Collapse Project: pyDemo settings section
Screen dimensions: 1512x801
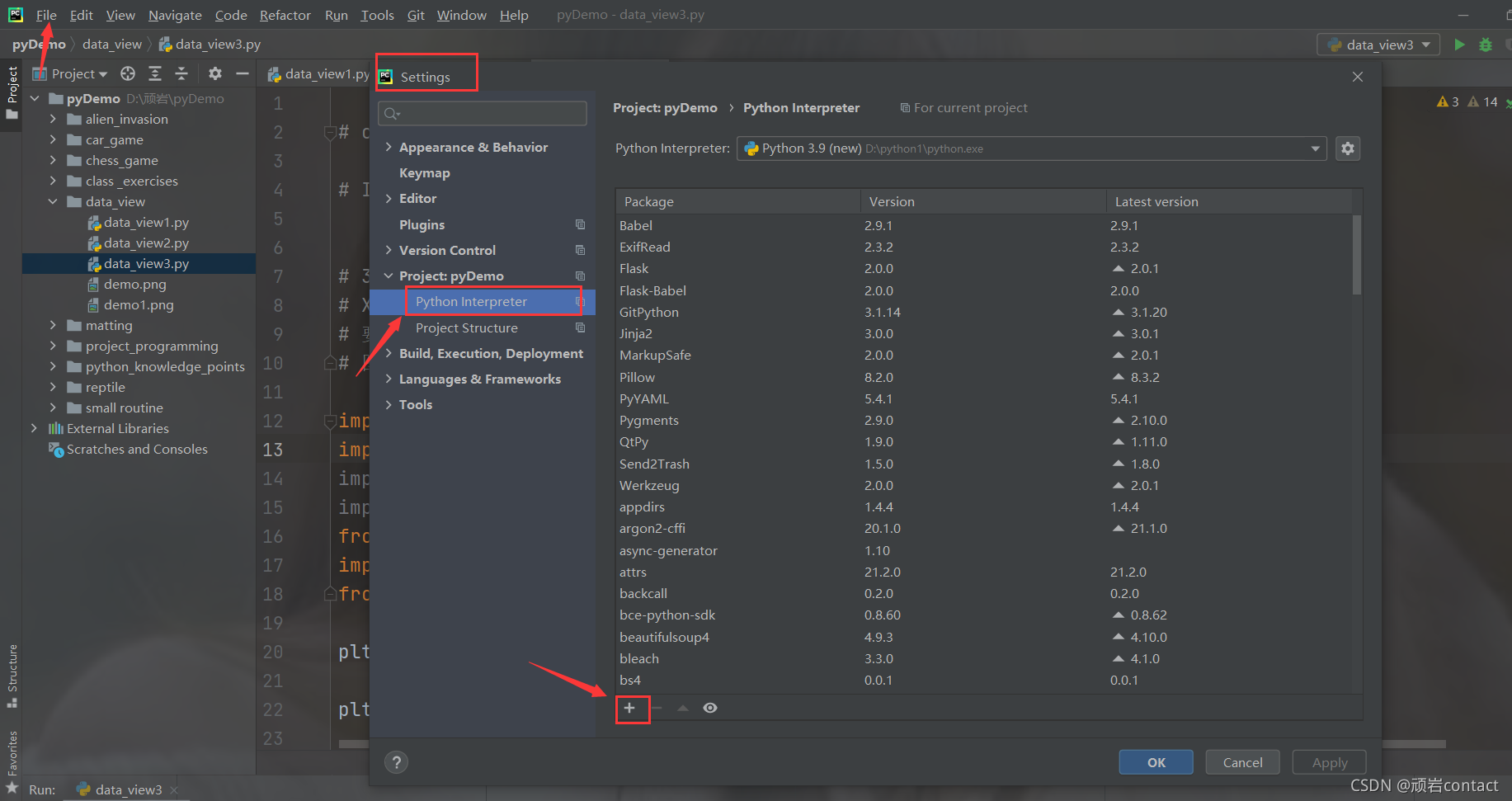pos(389,276)
